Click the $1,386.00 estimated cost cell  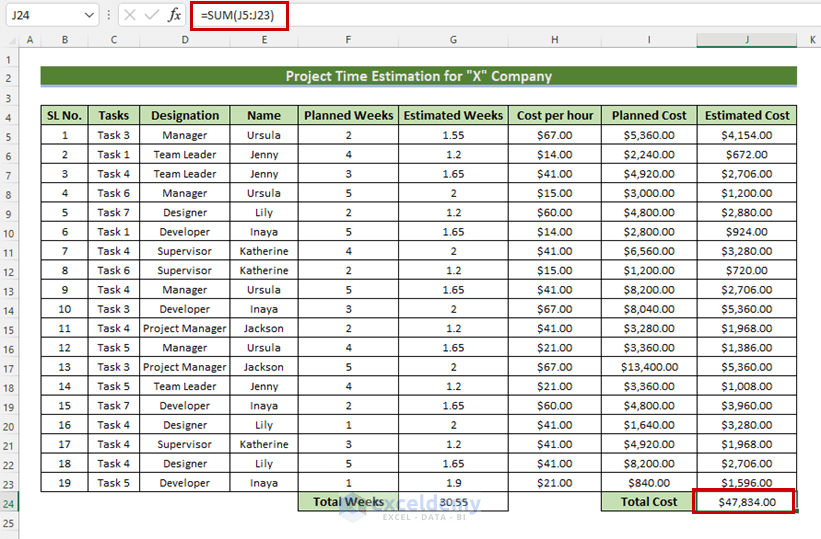(747, 348)
